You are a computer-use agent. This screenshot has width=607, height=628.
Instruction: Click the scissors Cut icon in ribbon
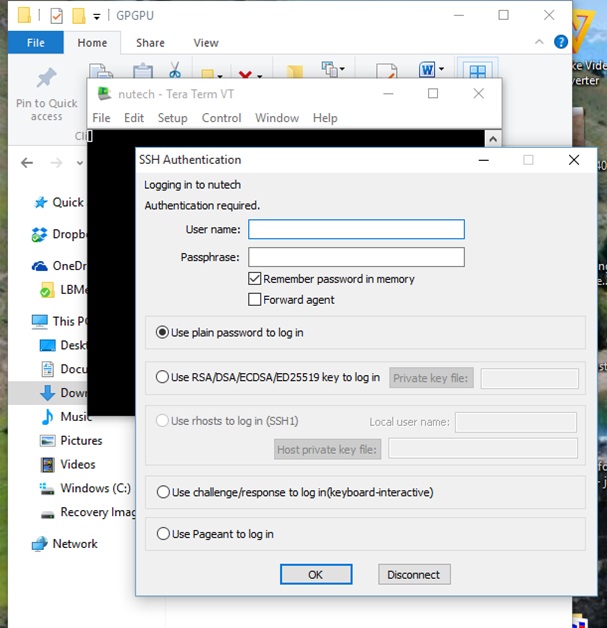pos(175,70)
